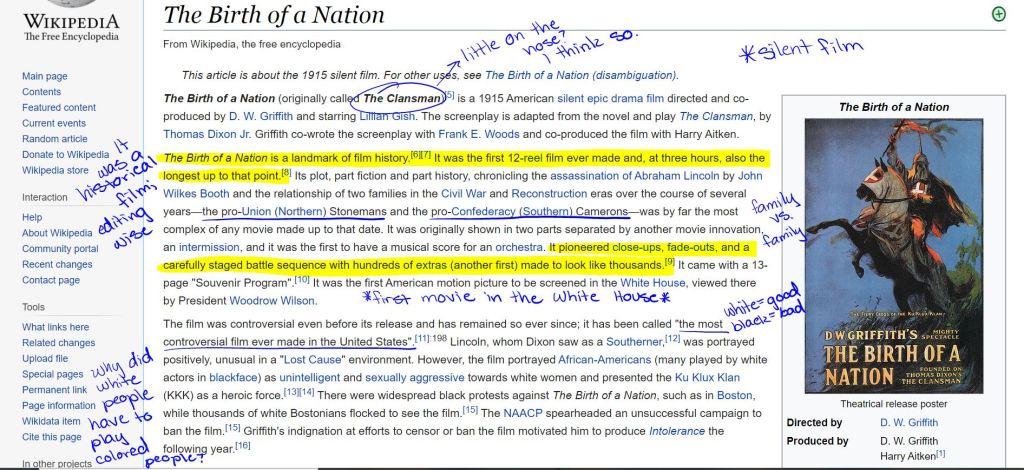Viewport: 1024px width, 470px height.
Task: Click the Donate to Wikipedia sidebar link
Action: (65, 154)
